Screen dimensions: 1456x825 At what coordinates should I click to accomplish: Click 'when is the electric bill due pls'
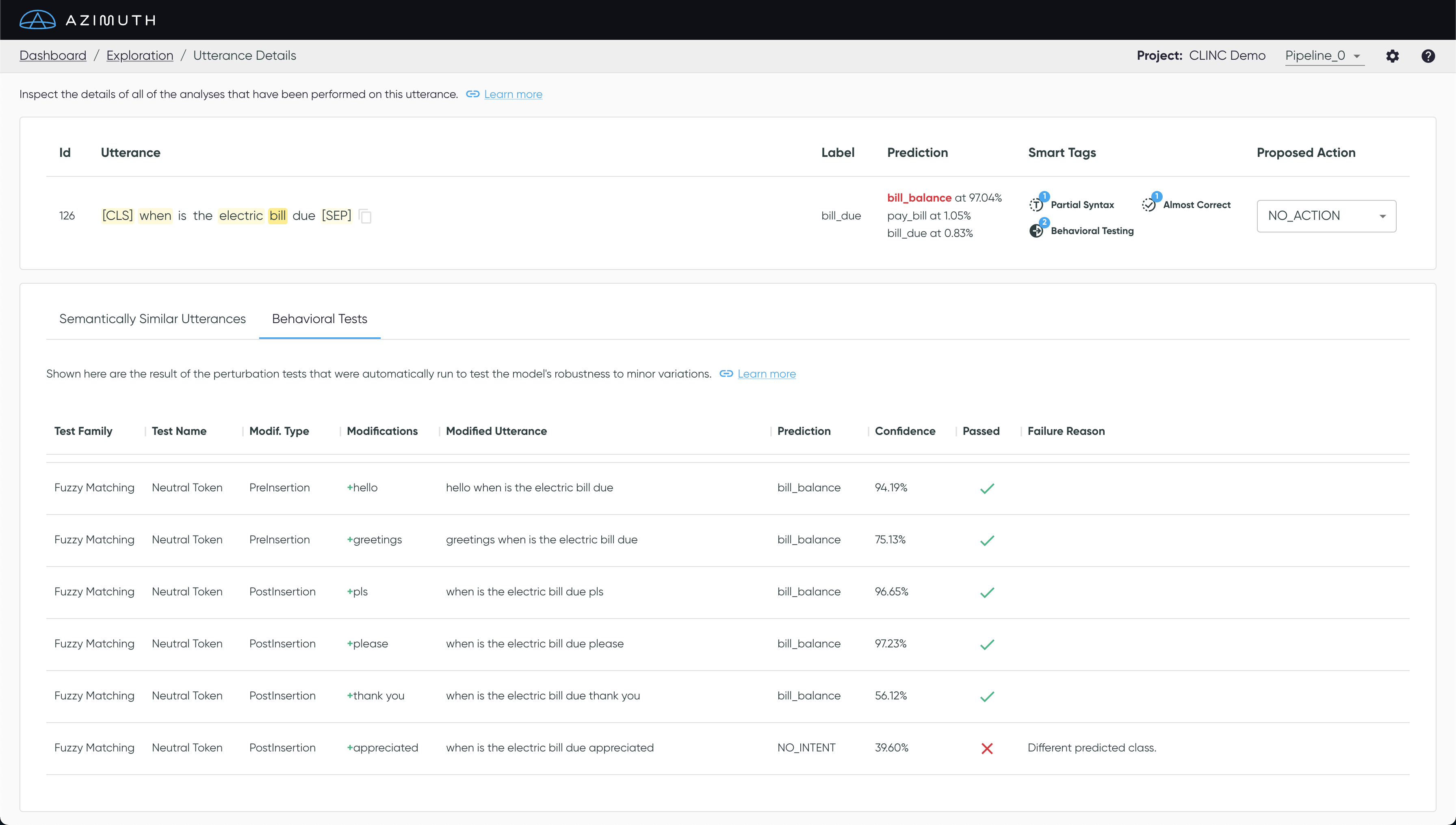click(x=524, y=592)
